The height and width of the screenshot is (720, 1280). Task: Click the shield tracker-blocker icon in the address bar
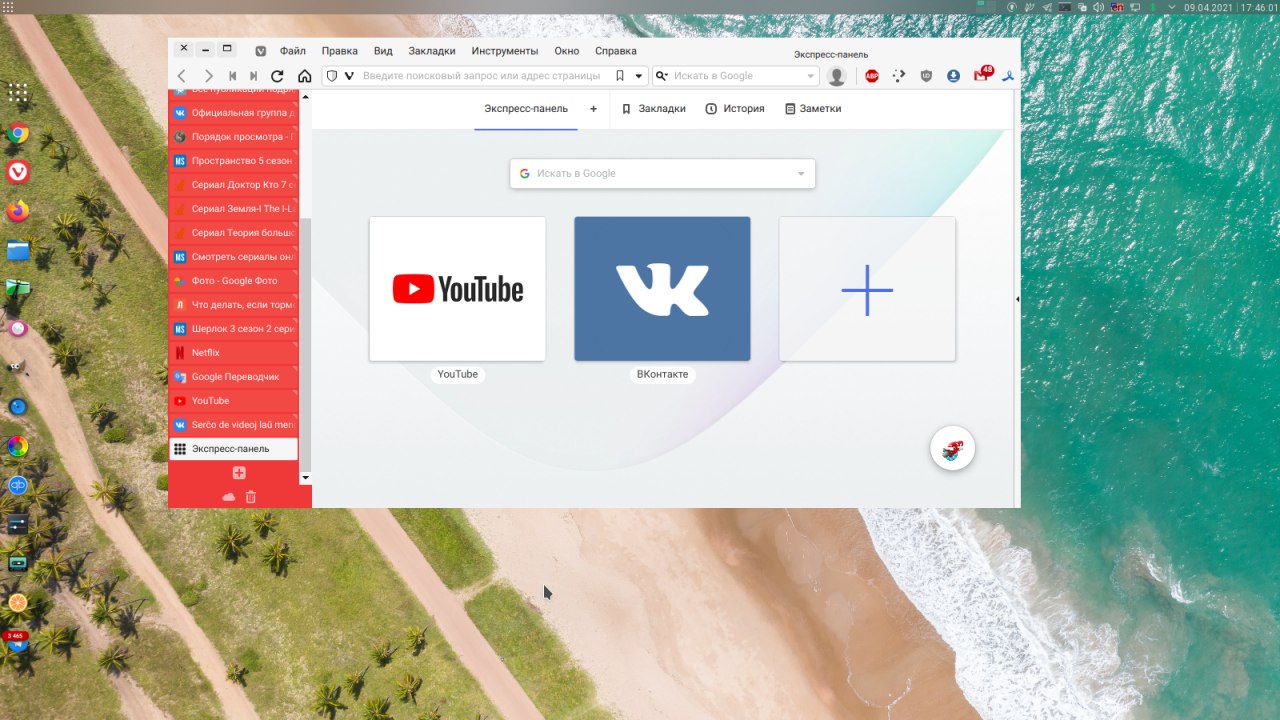[x=333, y=76]
